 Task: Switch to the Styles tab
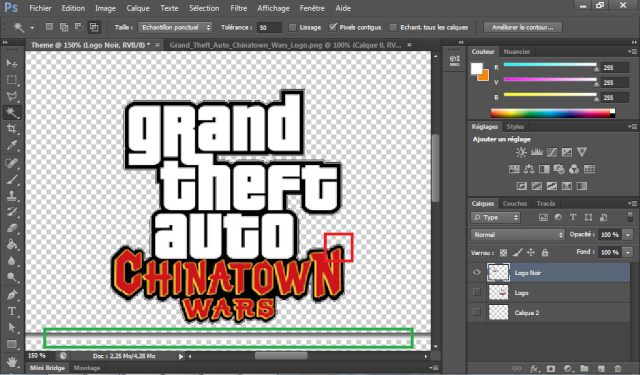pyautogui.click(x=515, y=126)
